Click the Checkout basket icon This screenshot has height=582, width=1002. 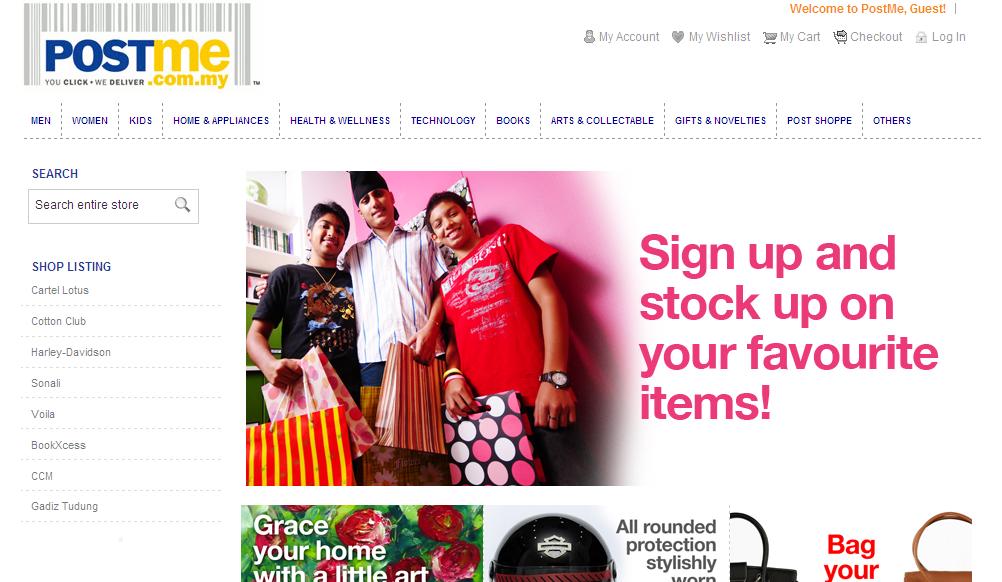pos(840,37)
